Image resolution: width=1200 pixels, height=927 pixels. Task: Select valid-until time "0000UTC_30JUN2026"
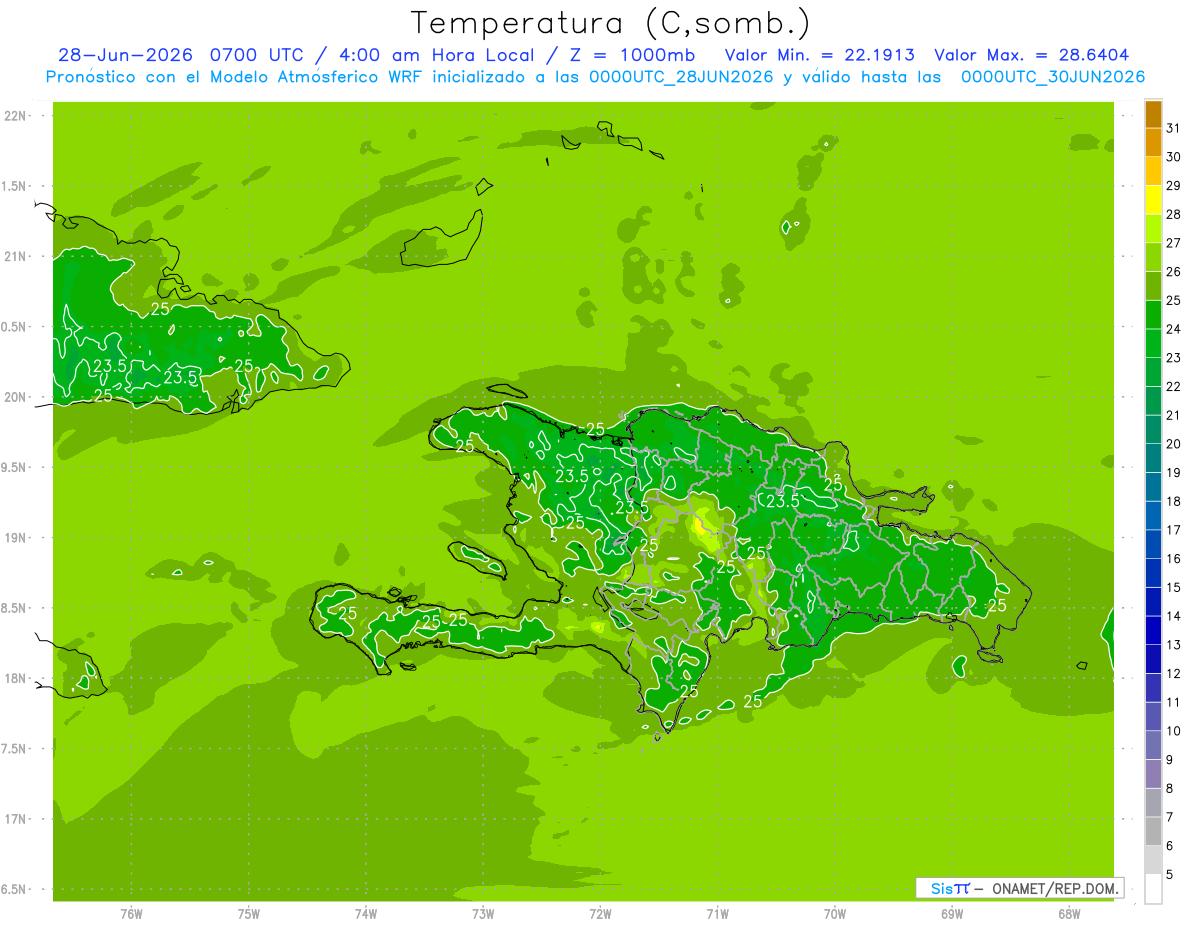pyautogui.click(x=1053, y=77)
